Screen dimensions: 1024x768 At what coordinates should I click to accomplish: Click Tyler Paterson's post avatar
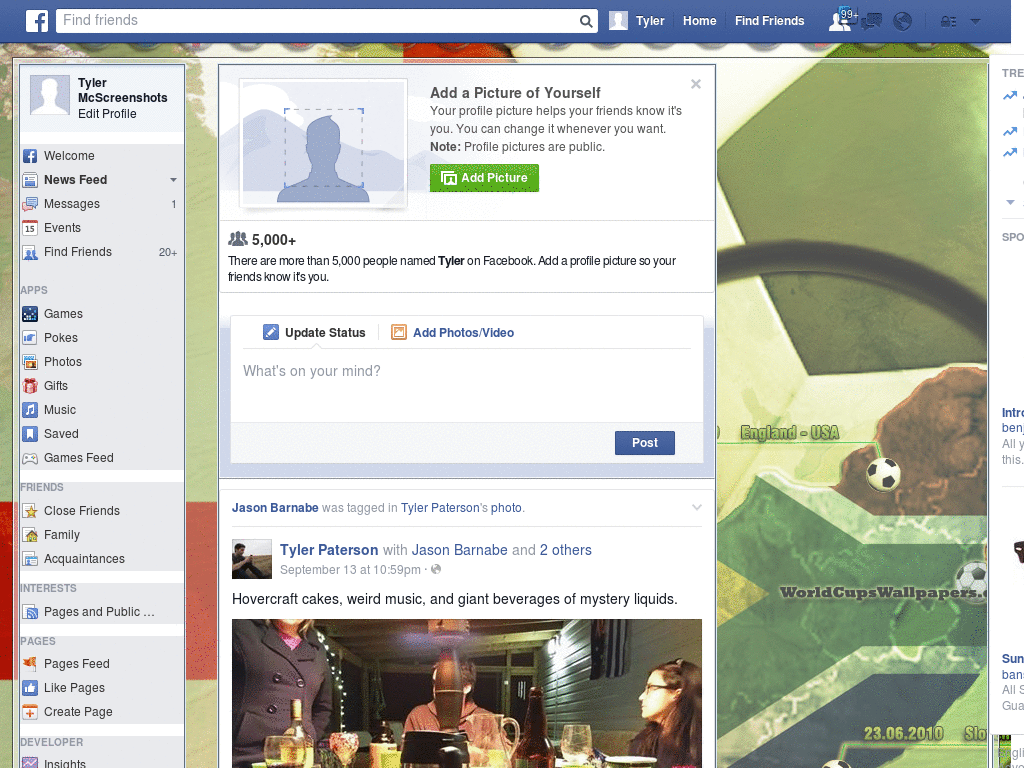(x=251, y=559)
